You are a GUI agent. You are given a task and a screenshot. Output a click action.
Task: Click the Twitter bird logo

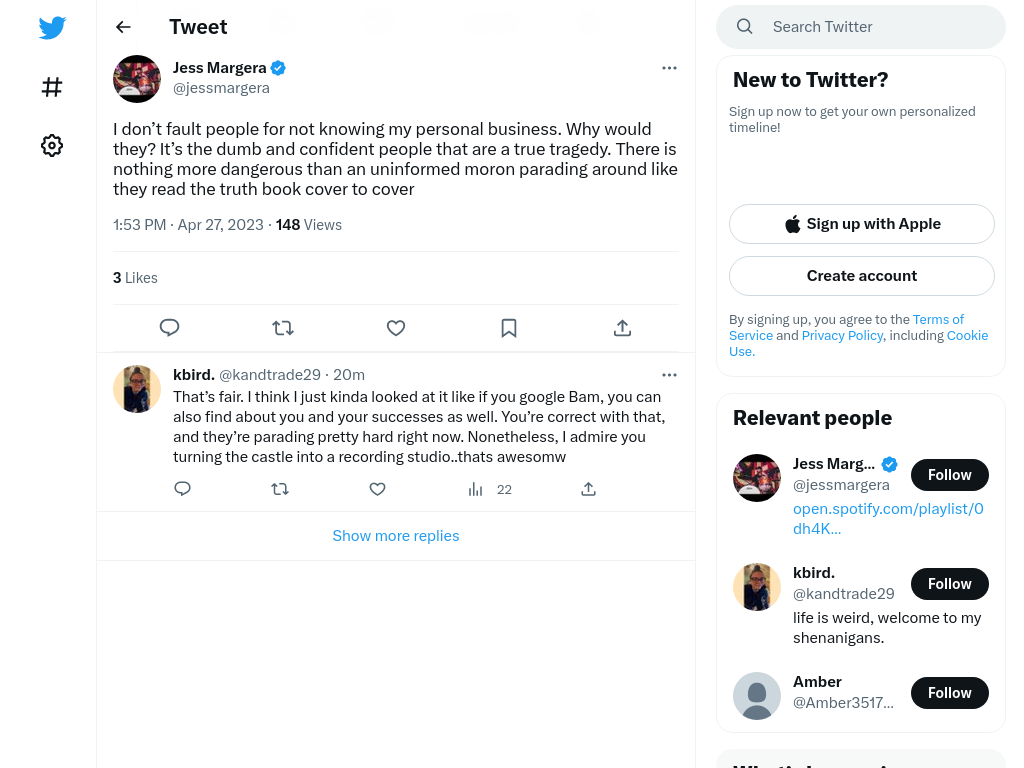(x=52, y=27)
